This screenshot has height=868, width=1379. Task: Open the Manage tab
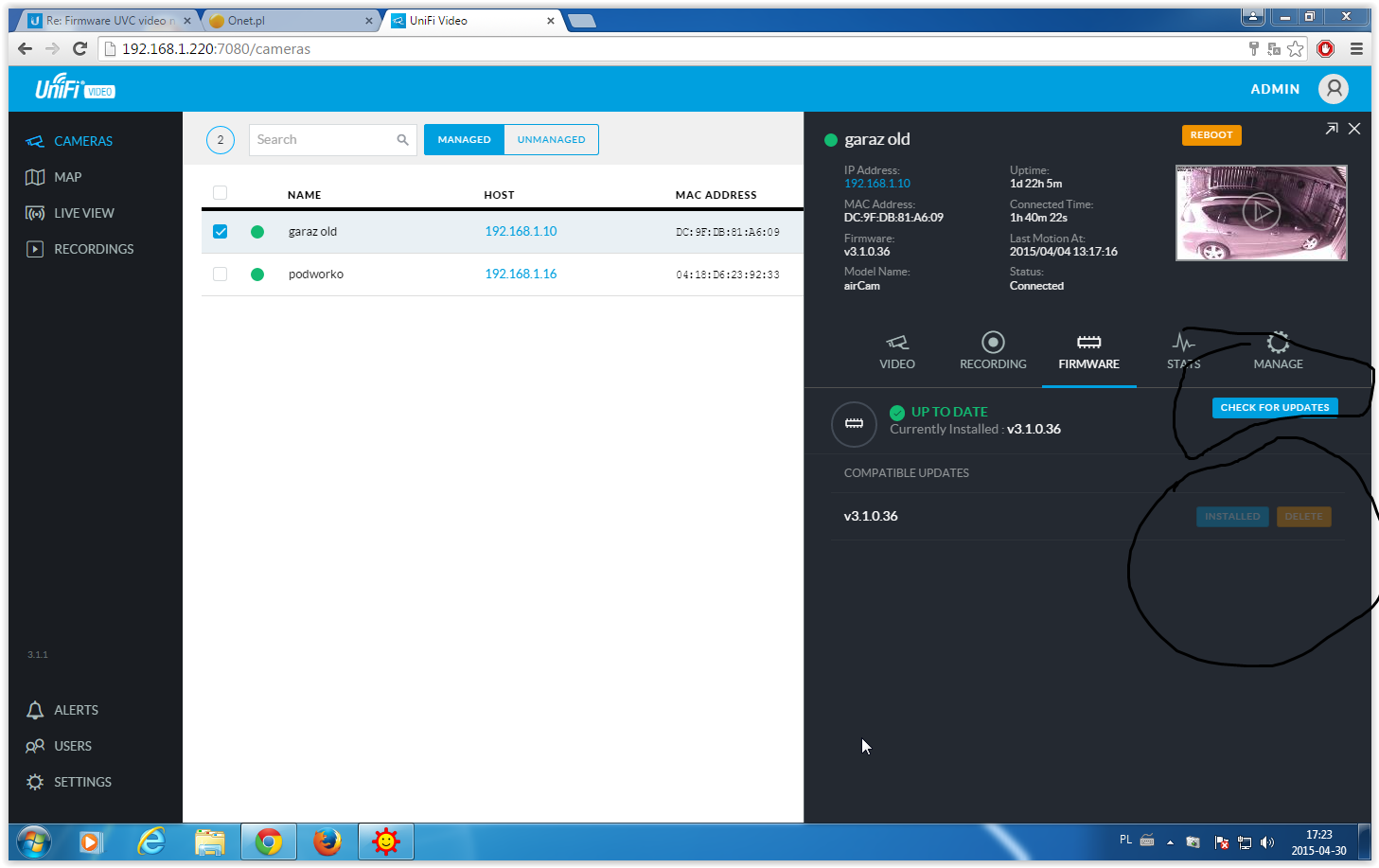pyautogui.click(x=1279, y=351)
